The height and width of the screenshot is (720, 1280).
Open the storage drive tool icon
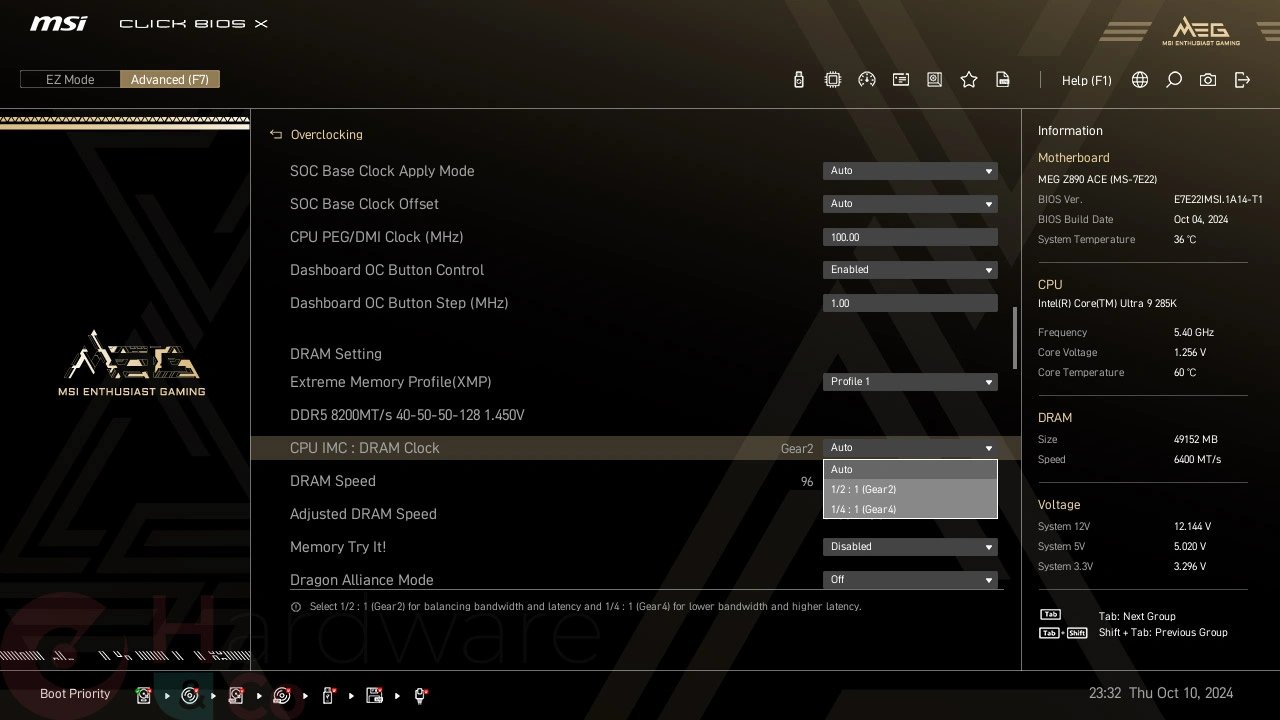(x=935, y=80)
